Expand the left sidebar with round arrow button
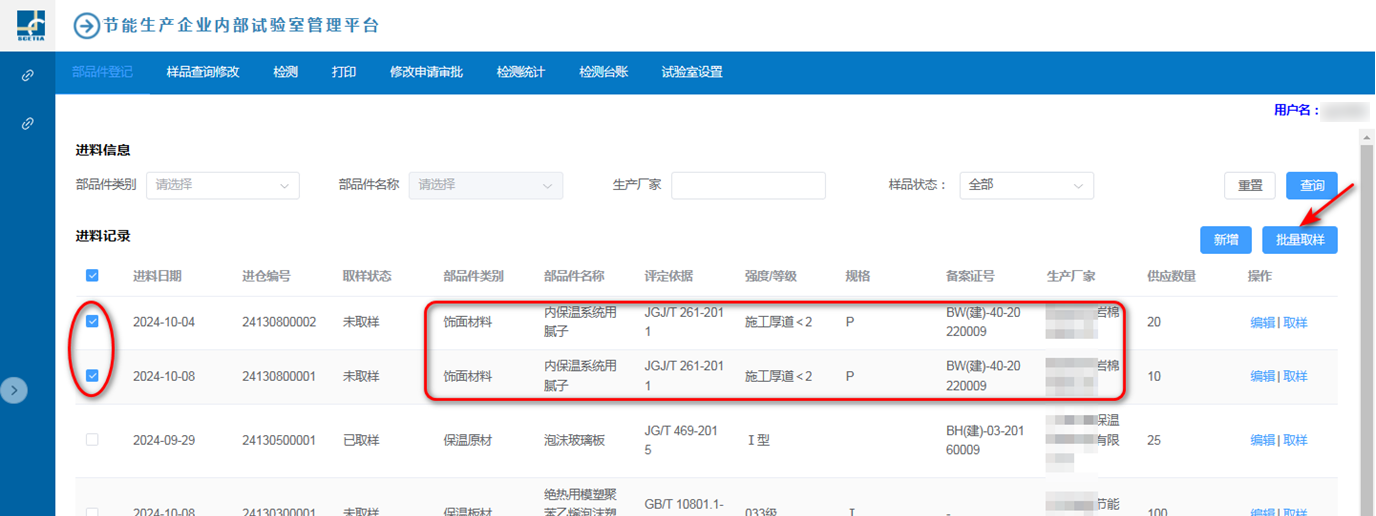Screen dimensions: 1376x516 click(x=13, y=391)
